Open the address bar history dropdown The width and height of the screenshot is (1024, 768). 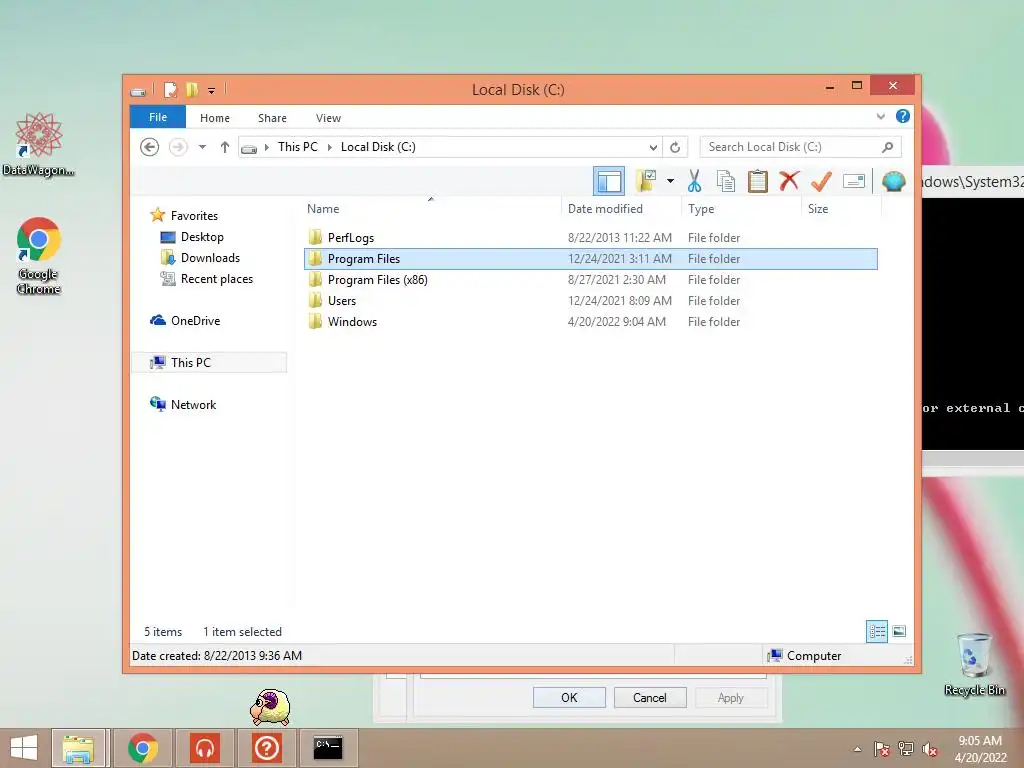point(653,147)
